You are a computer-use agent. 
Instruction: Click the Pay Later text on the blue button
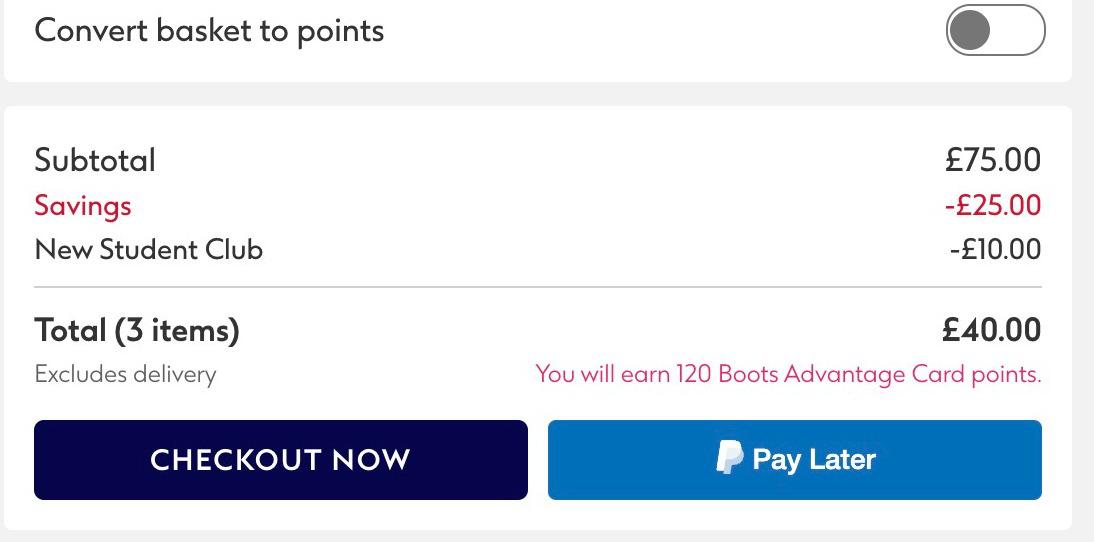point(814,460)
